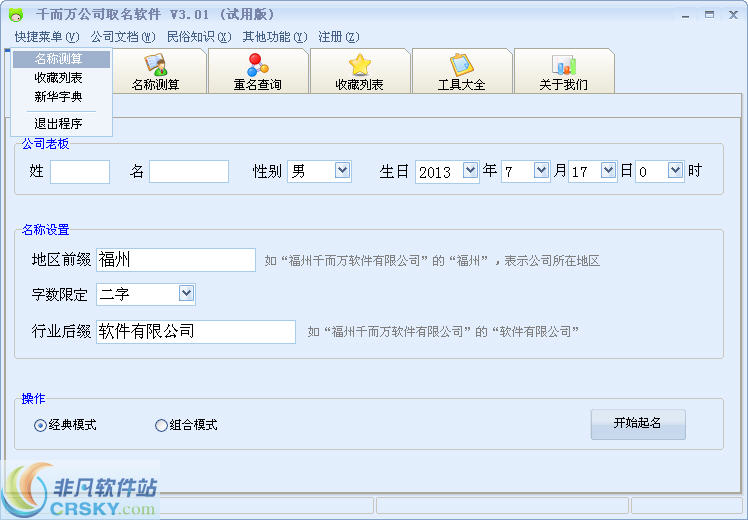Choose 名称测算 in the dropdown menu
This screenshot has height=520, width=748.
pyautogui.click(x=61, y=59)
